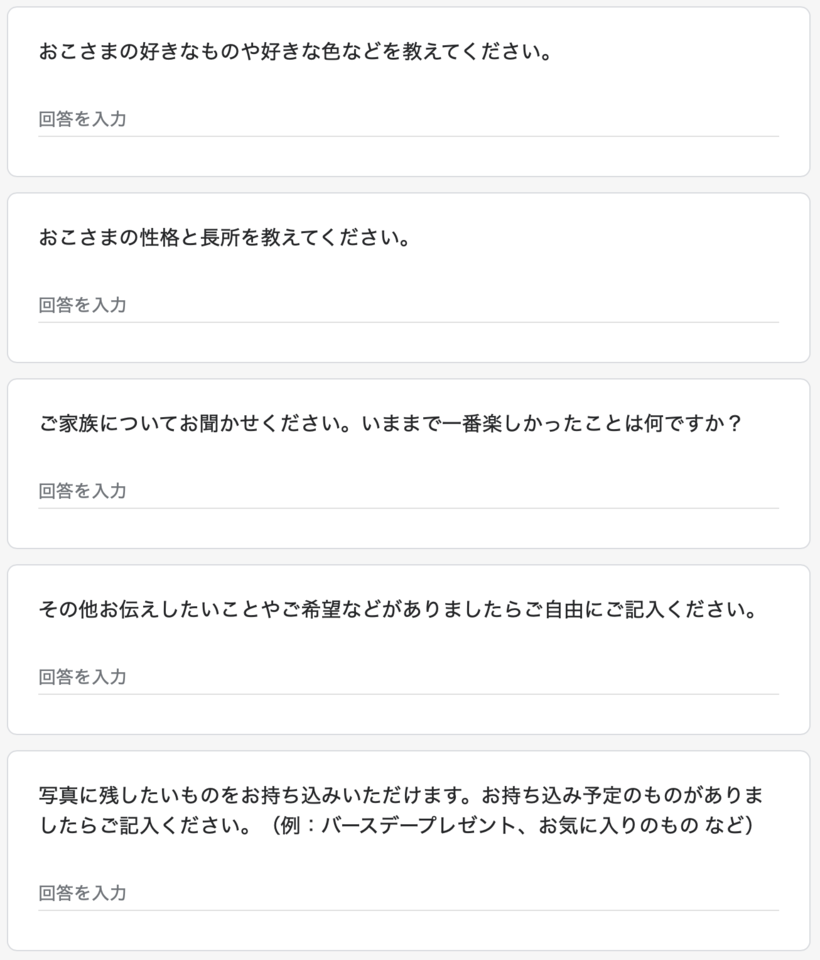Click the おこさまの性格と長所 question heading

pos(225,238)
